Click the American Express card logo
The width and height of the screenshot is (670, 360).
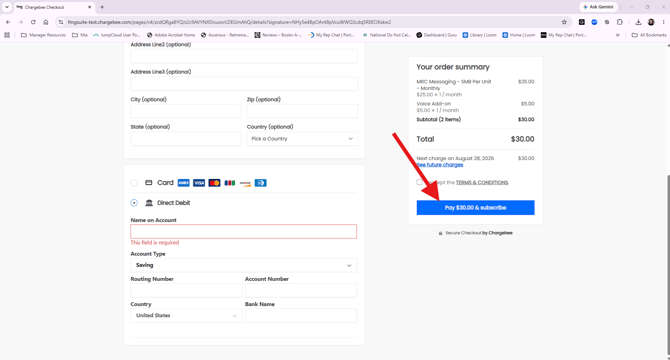[184, 183]
